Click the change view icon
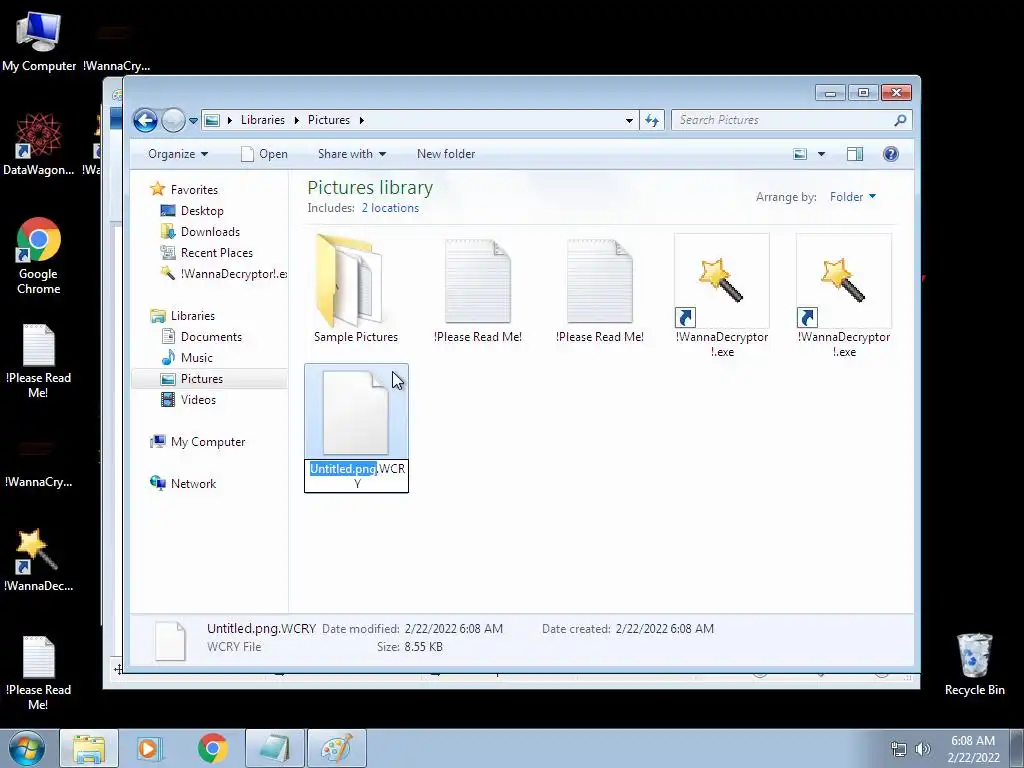1024x768 pixels. pyautogui.click(x=800, y=154)
